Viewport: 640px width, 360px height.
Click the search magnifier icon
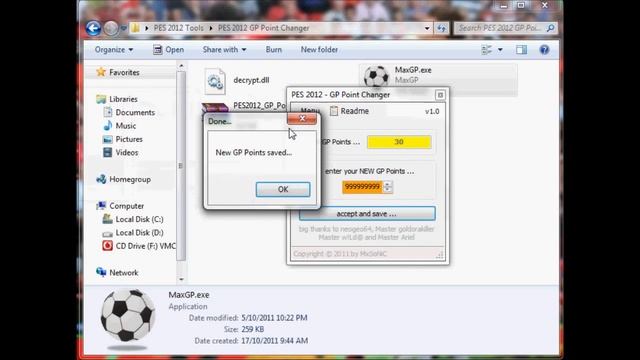coord(551,28)
